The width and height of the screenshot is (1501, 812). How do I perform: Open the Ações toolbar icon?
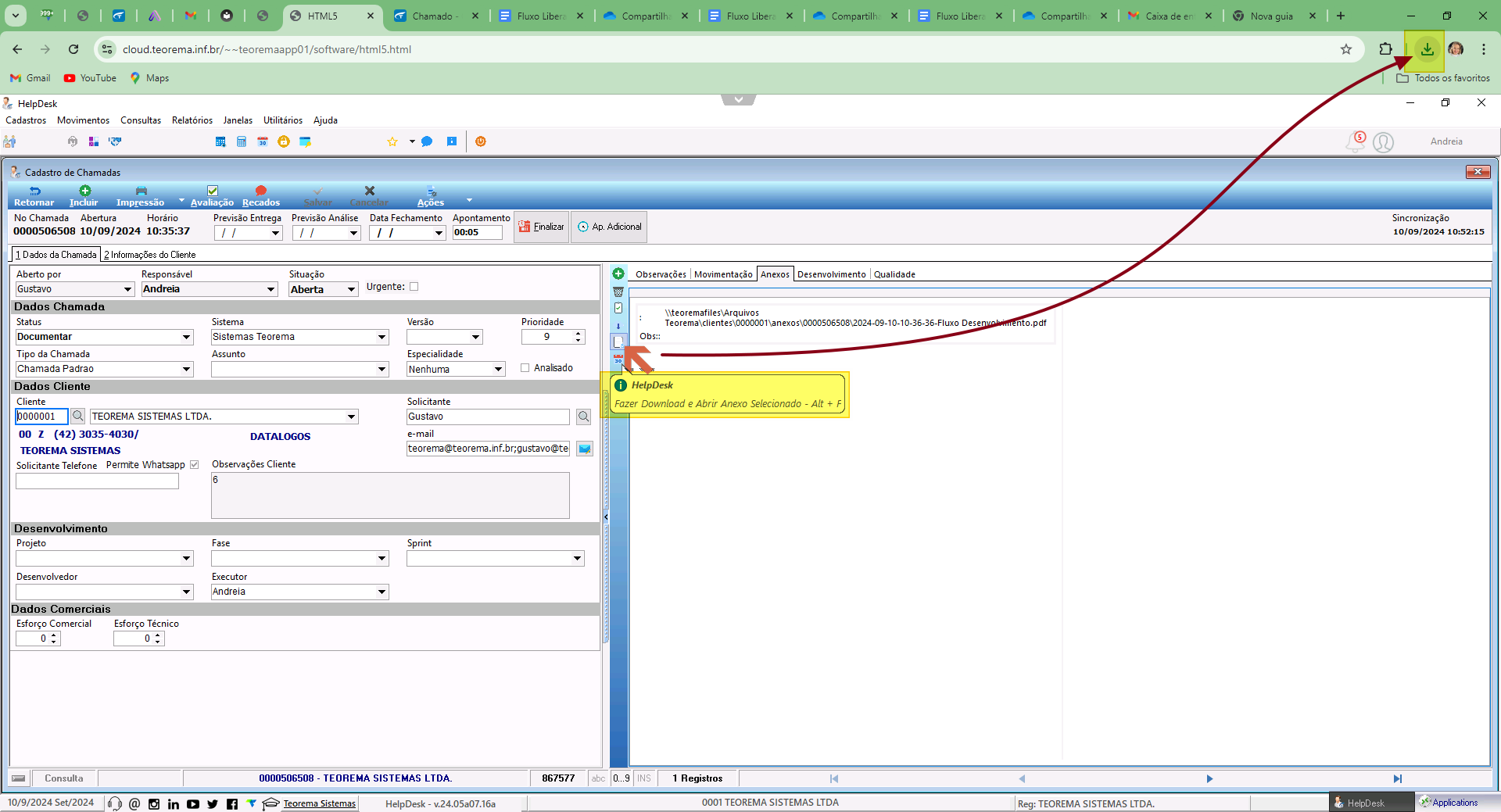click(x=432, y=191)
